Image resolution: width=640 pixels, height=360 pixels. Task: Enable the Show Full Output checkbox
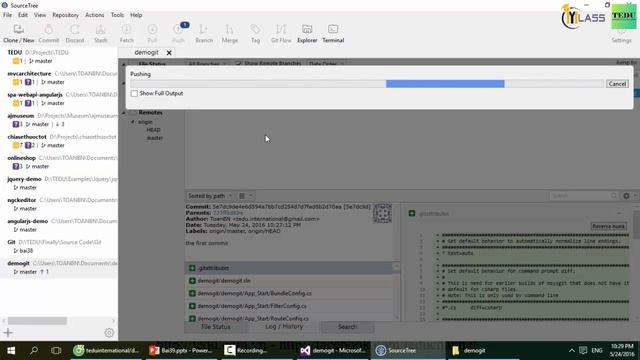pos(134,93)
